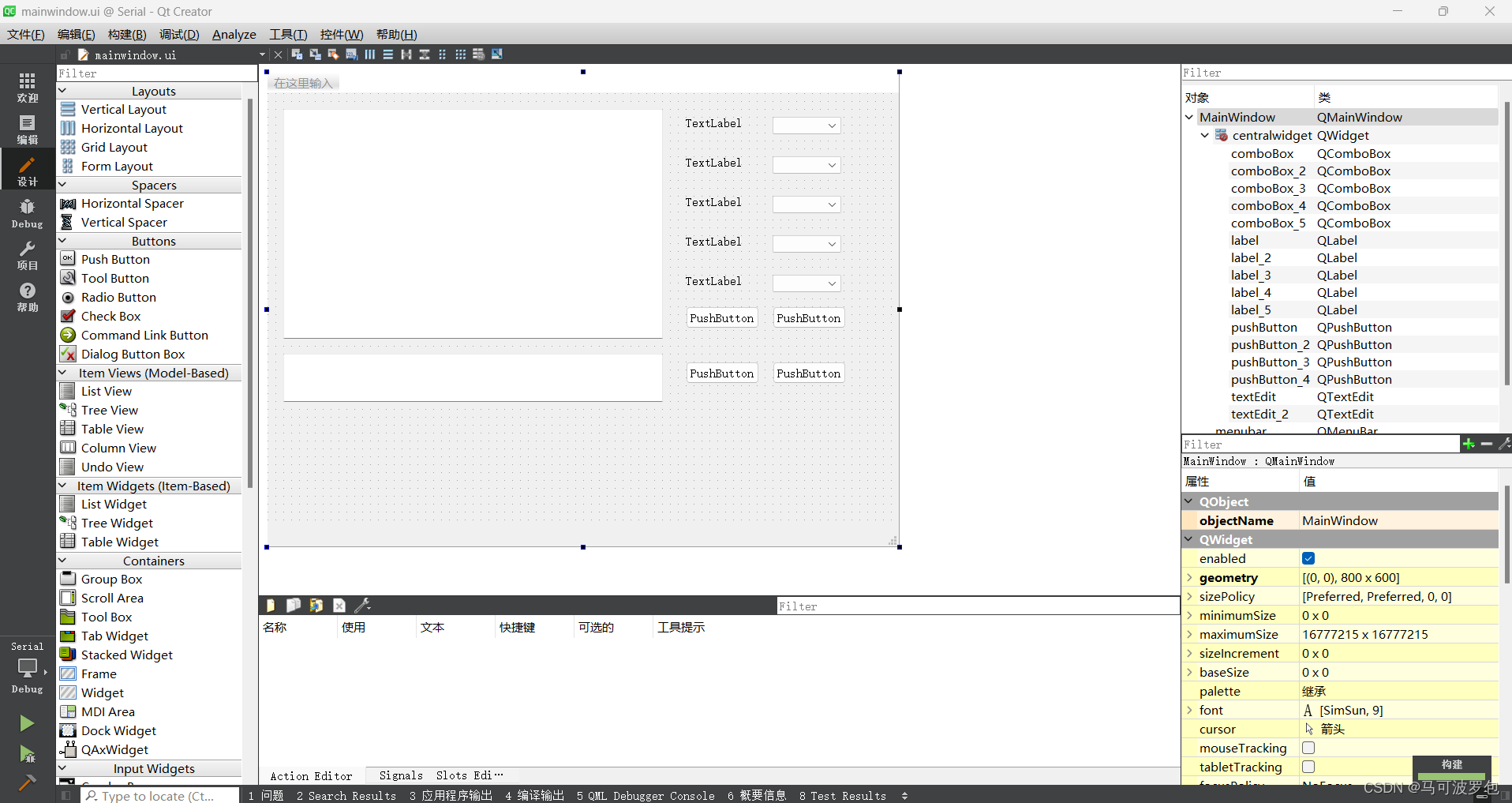1512x803 pixels.
Task: Expand the sizePolicy property row
Action: pos(1189,596)
